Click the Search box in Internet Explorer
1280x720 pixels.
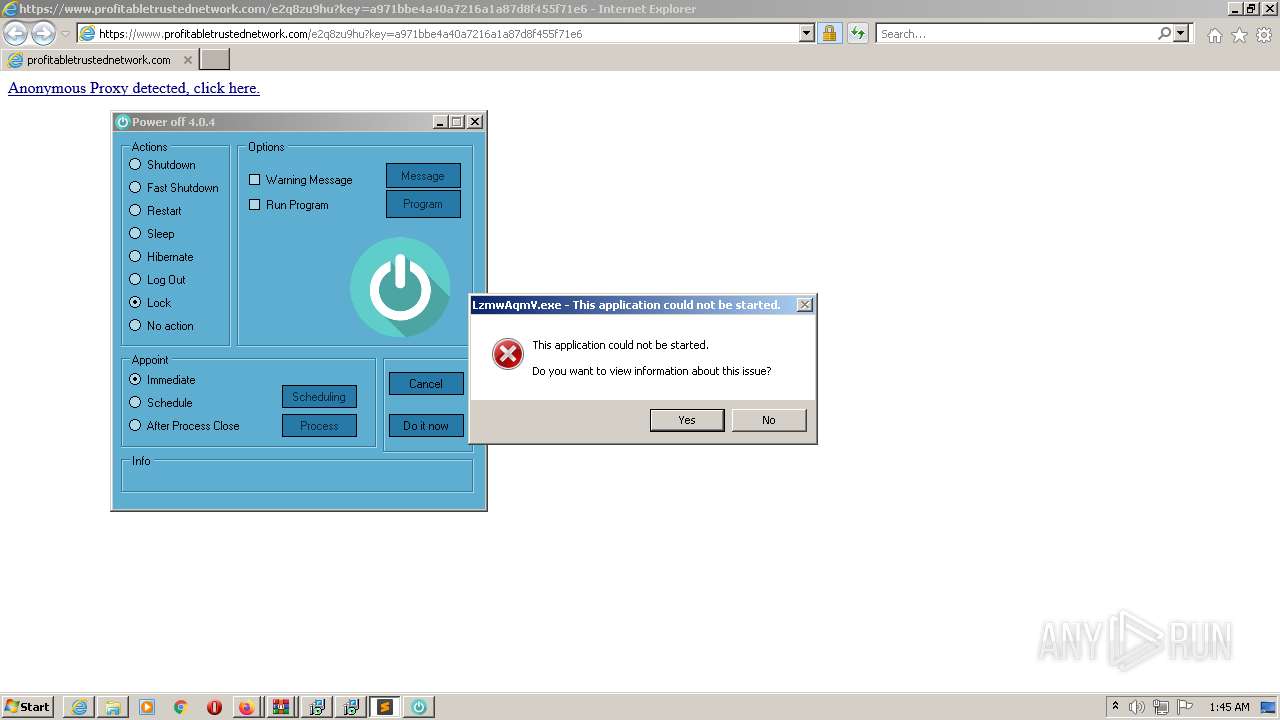pos(1016,33)
